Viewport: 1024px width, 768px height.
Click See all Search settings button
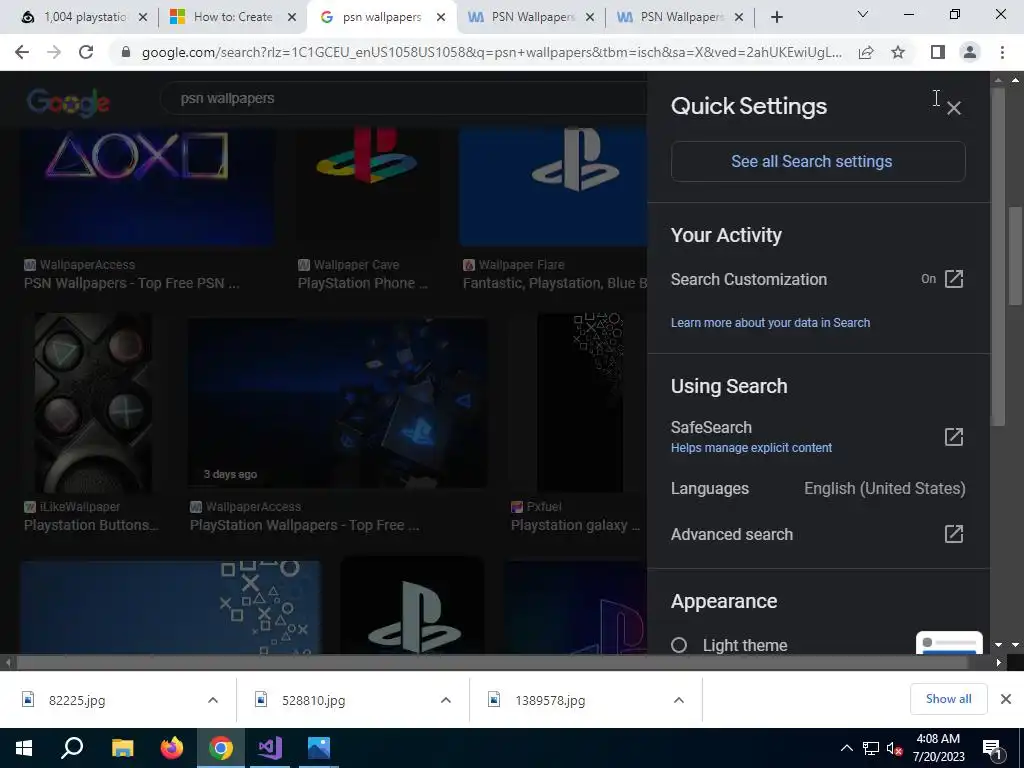point(818,161)
